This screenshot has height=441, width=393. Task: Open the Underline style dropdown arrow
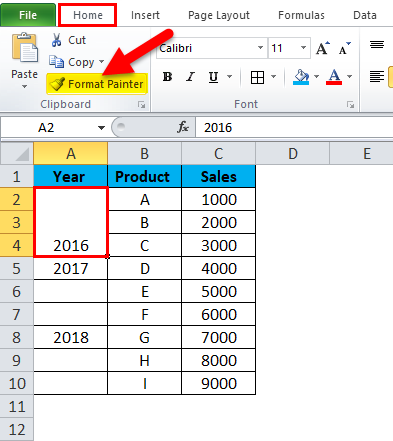pos(229,77)
